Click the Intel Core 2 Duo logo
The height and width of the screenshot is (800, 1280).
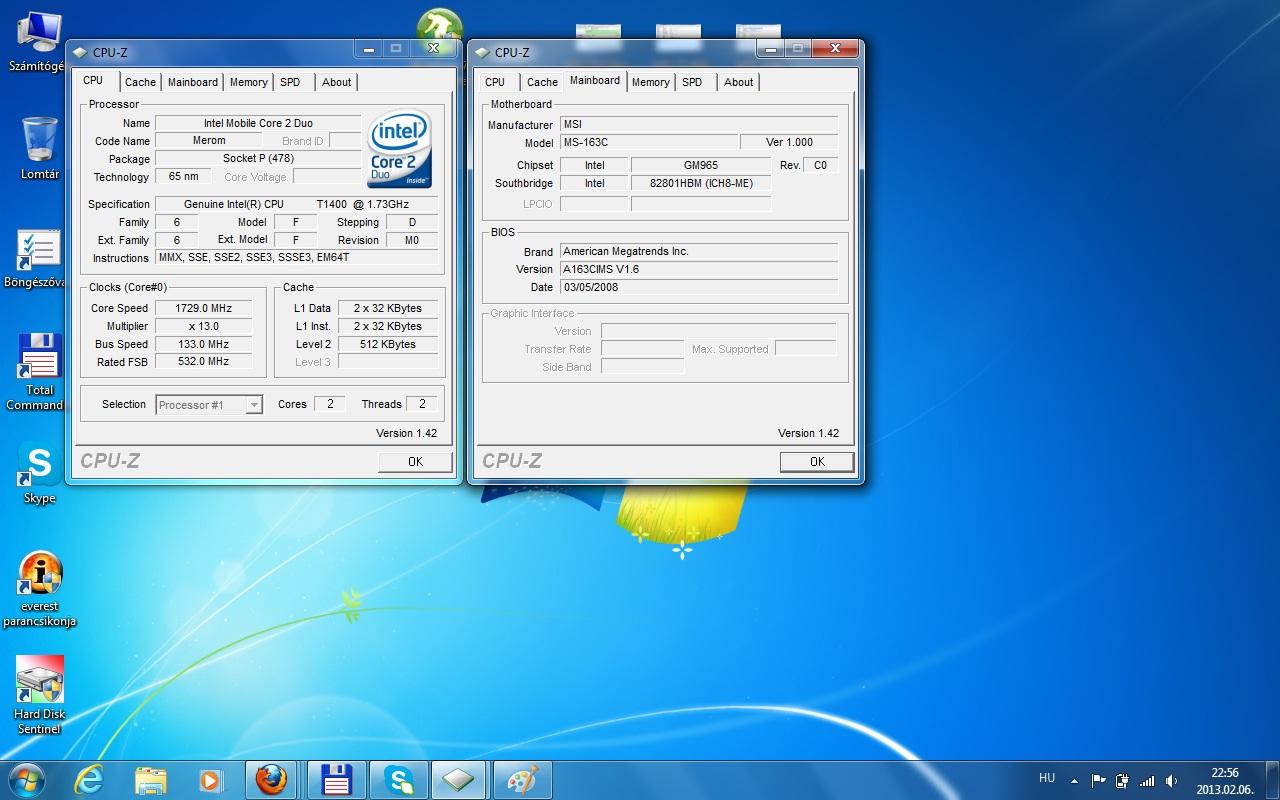pos(399,148)
